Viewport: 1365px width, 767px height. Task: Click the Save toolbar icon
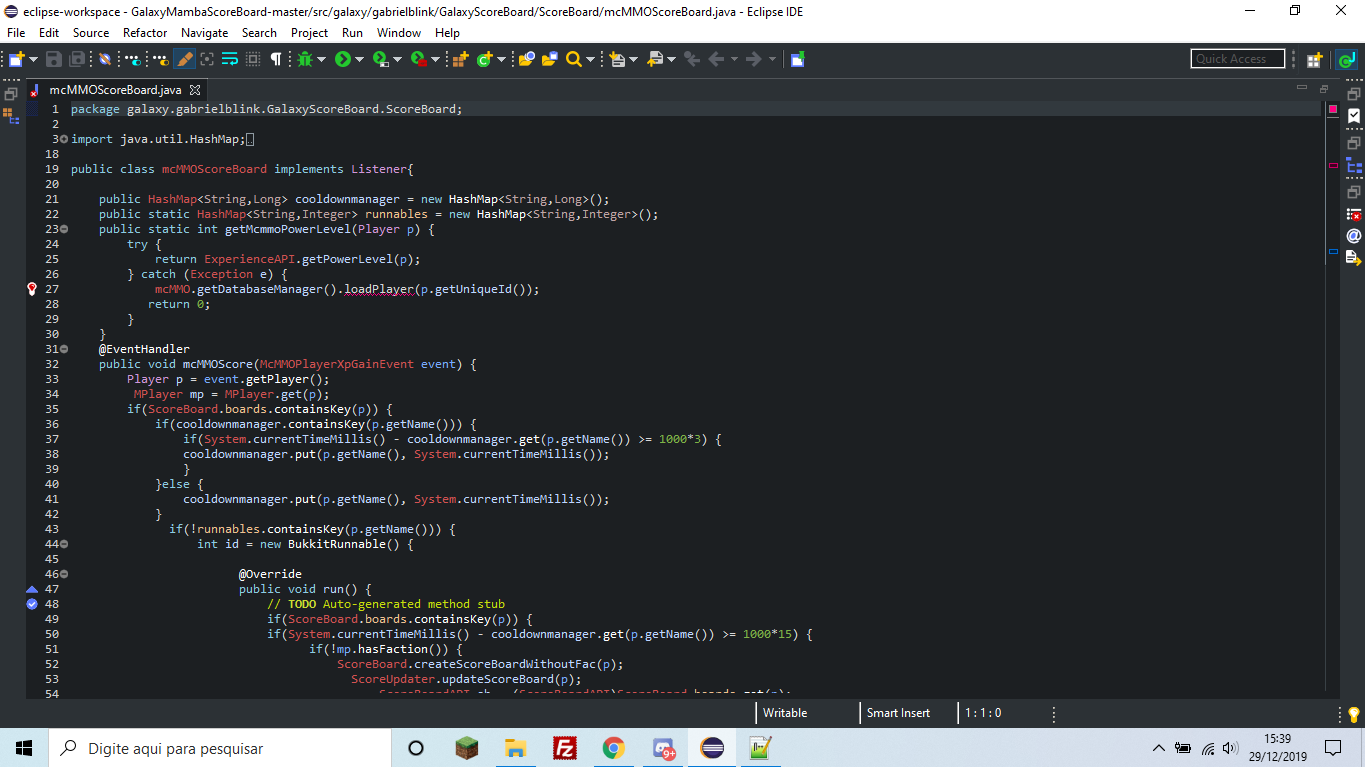point(53,59)
